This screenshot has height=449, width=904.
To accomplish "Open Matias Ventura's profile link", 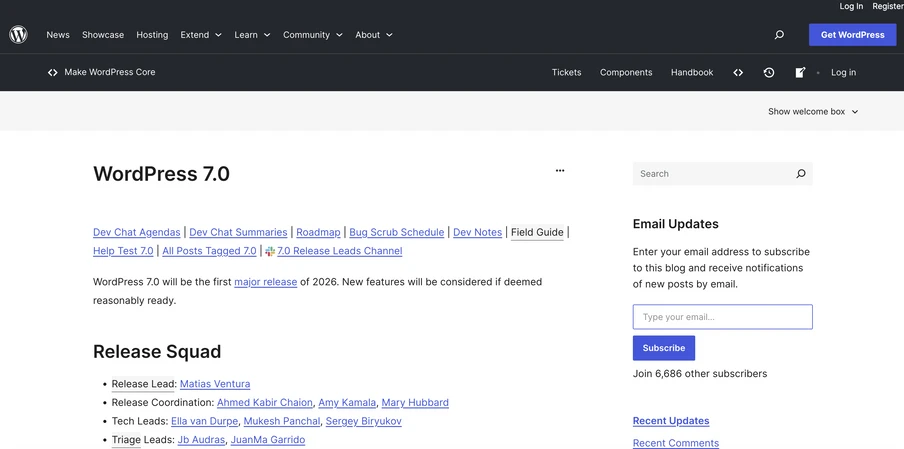I will pos(215,384).
